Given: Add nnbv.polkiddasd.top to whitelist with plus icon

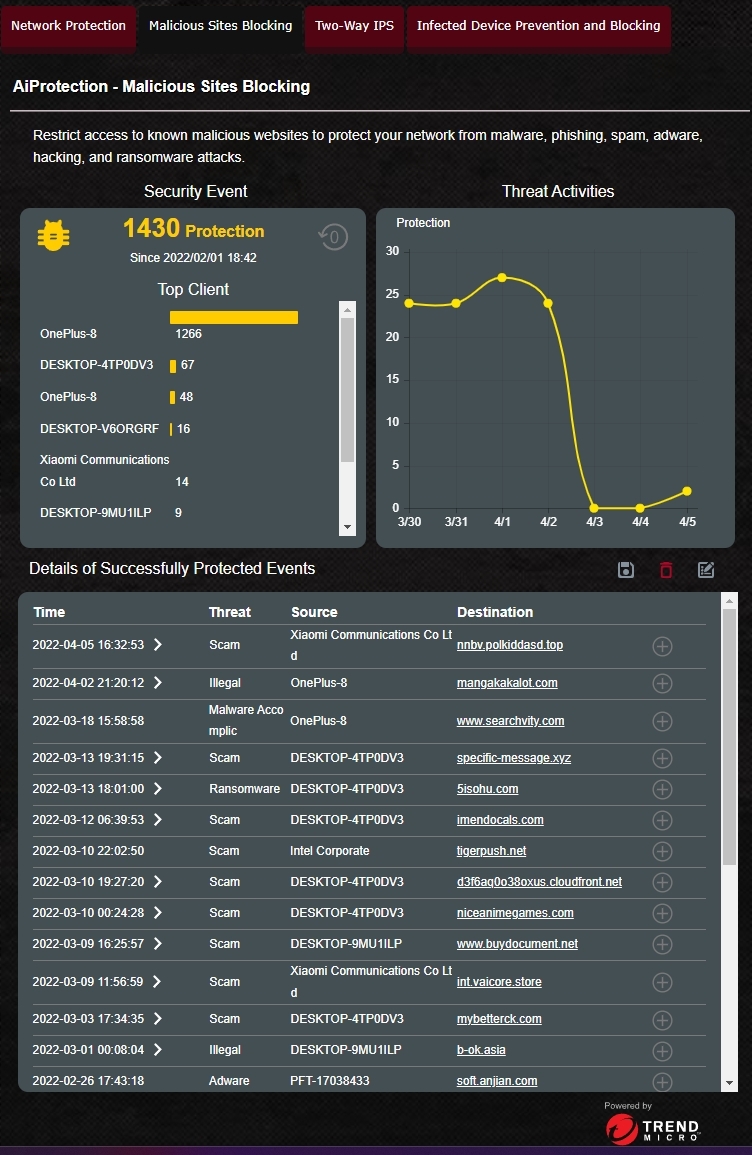Looking at the screenshot, I should [663, 646].
